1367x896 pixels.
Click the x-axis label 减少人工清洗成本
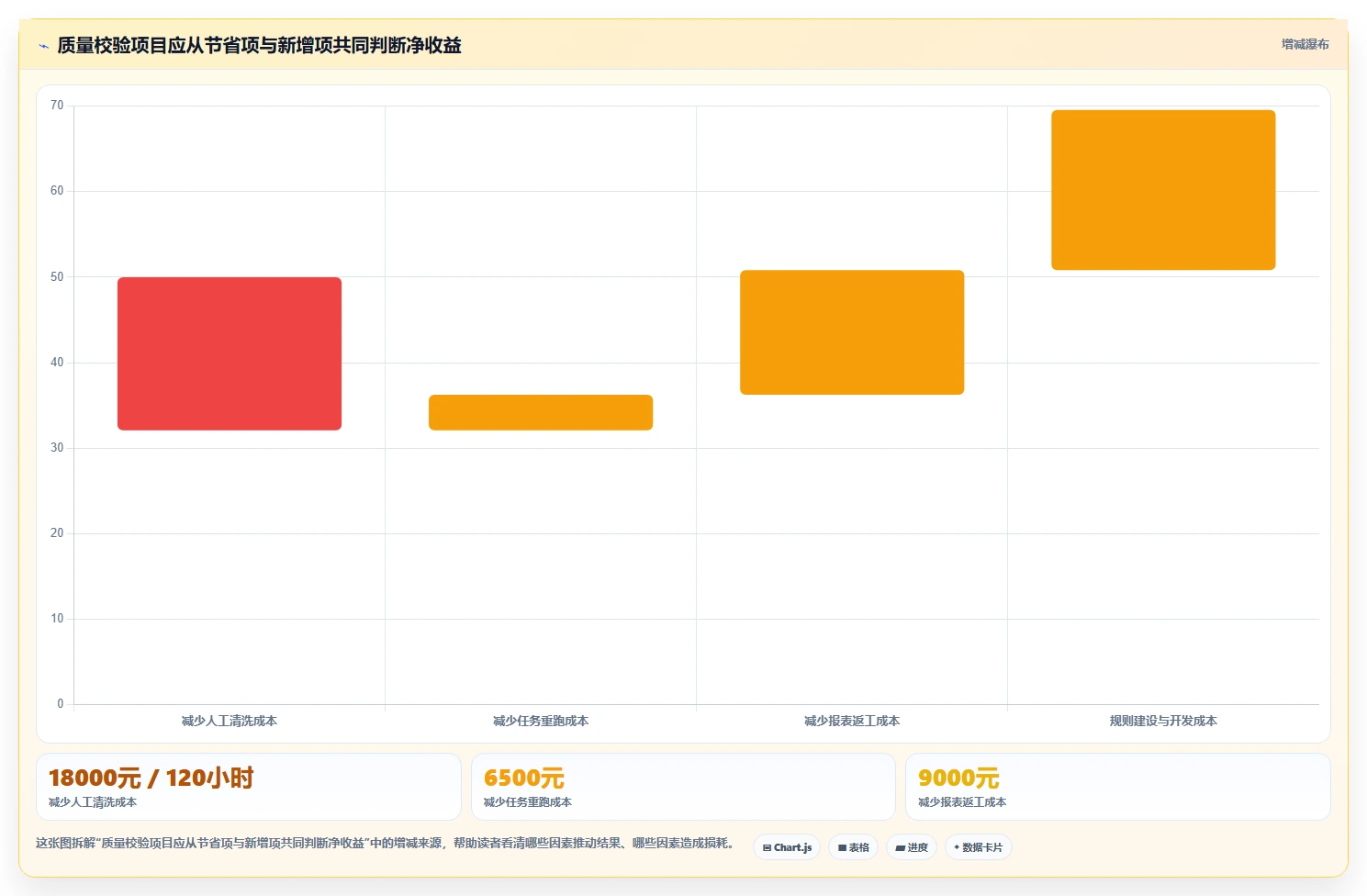(230, 721)
